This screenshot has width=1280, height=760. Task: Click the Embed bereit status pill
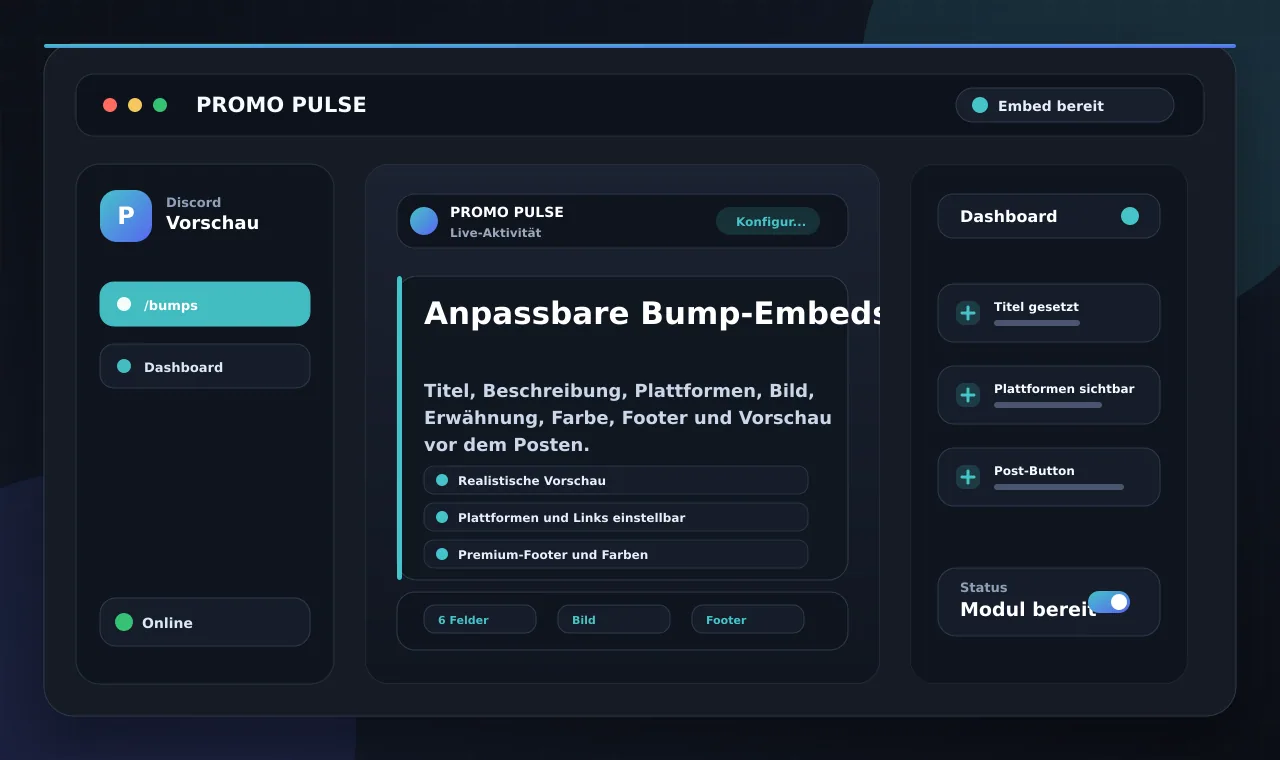(x=1065, y=105)
